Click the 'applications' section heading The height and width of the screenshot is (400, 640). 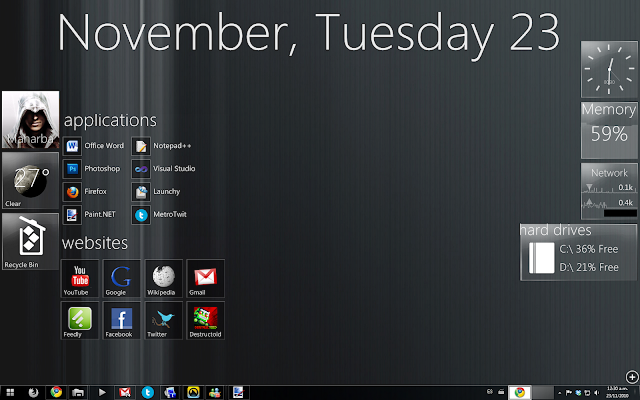coord(110,120)
